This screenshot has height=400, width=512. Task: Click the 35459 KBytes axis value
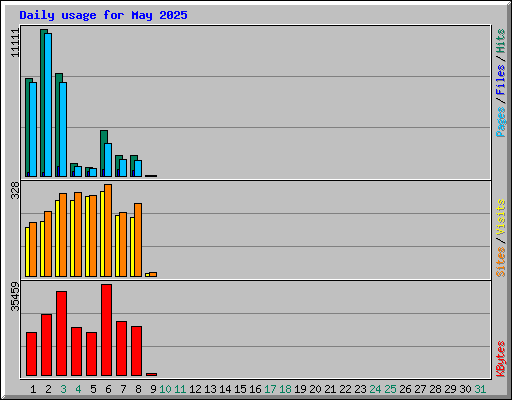(15, 296)
